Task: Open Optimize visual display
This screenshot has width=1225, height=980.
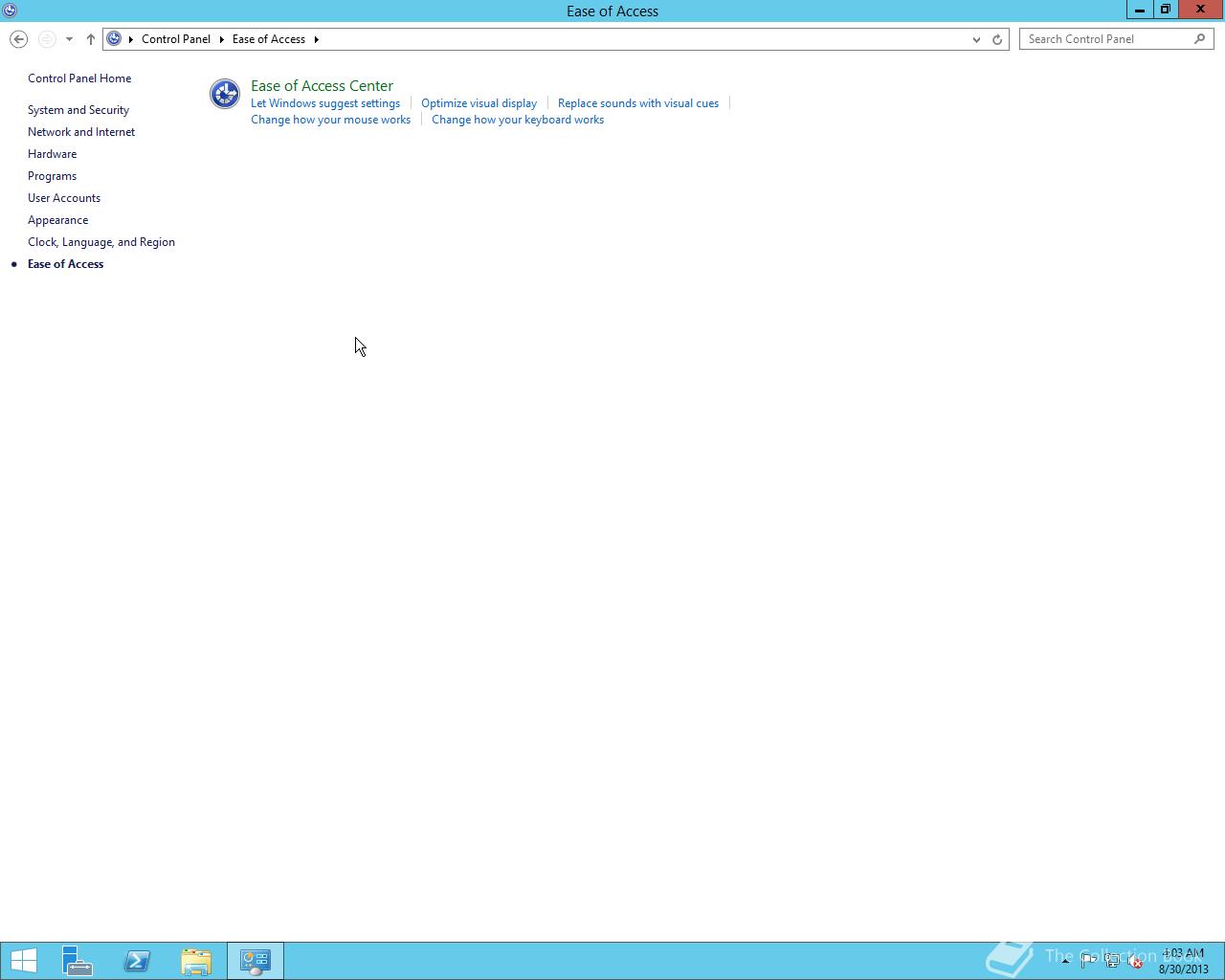Action: click(479, 103)
